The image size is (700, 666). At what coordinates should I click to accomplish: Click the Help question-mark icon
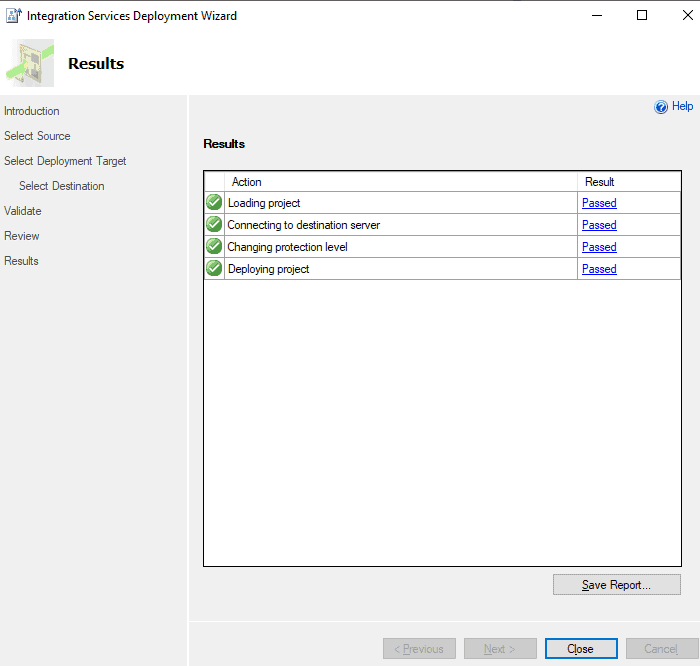pos(661,107)
